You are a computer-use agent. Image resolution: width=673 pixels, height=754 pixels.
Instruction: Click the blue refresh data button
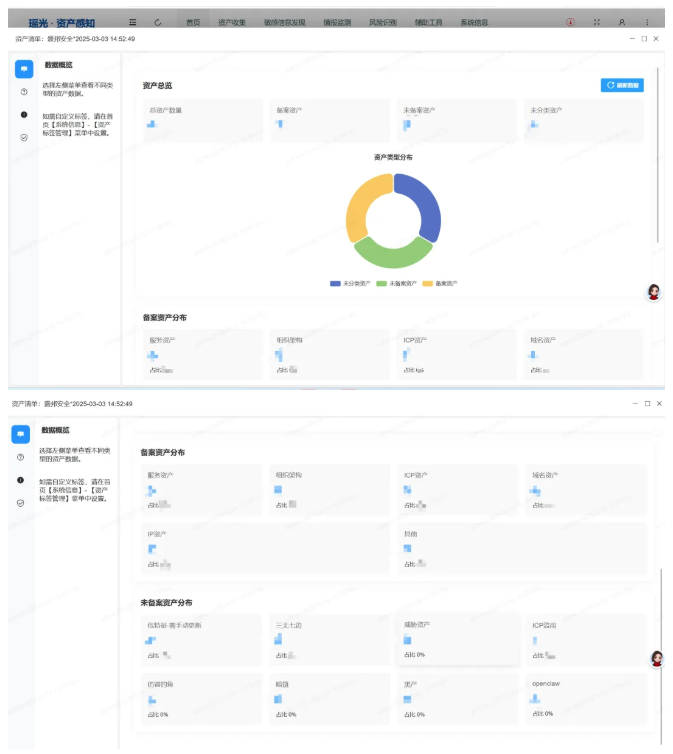coord(622,86)
